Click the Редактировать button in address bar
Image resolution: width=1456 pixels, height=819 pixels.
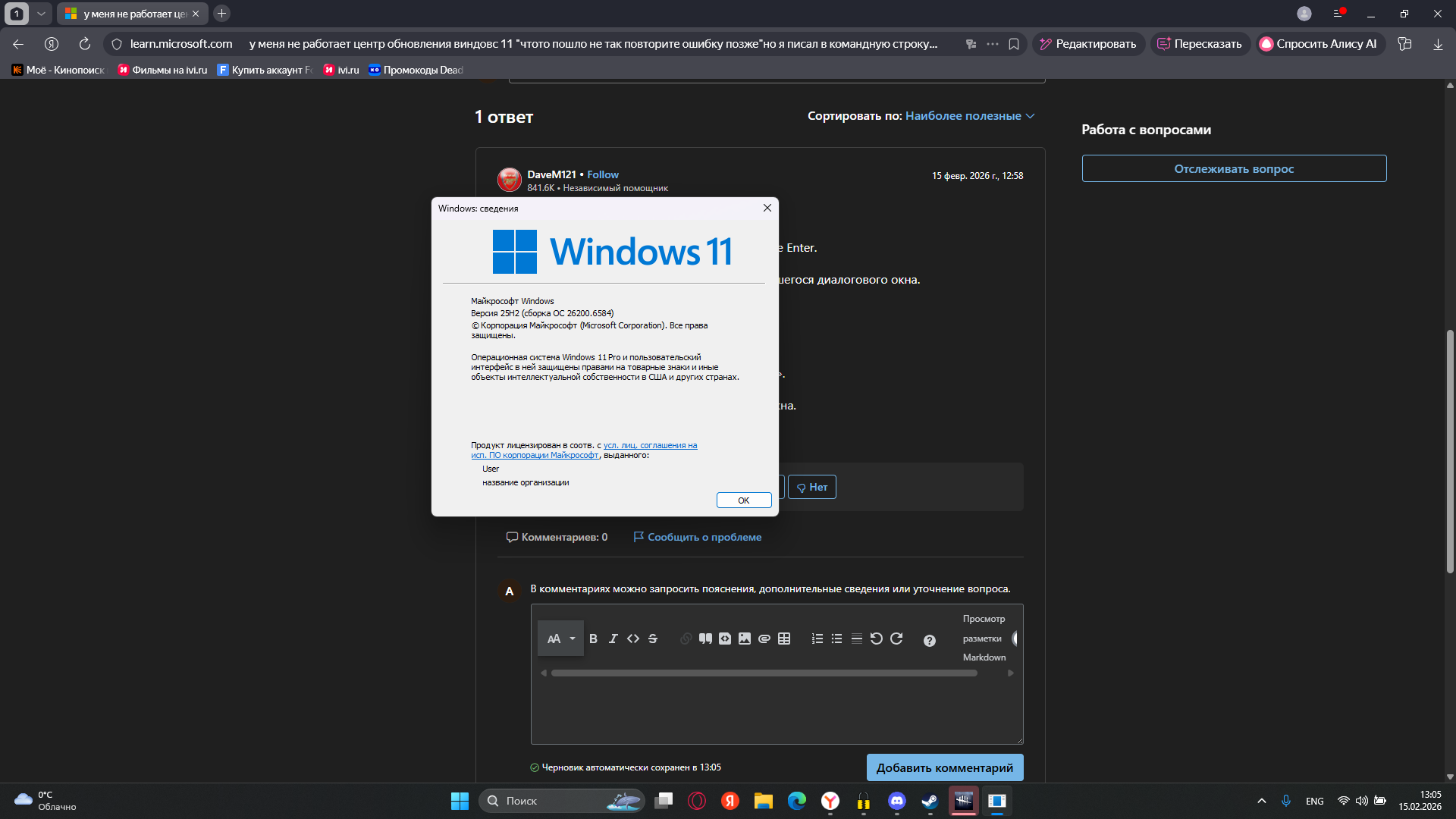[1088, 44]
